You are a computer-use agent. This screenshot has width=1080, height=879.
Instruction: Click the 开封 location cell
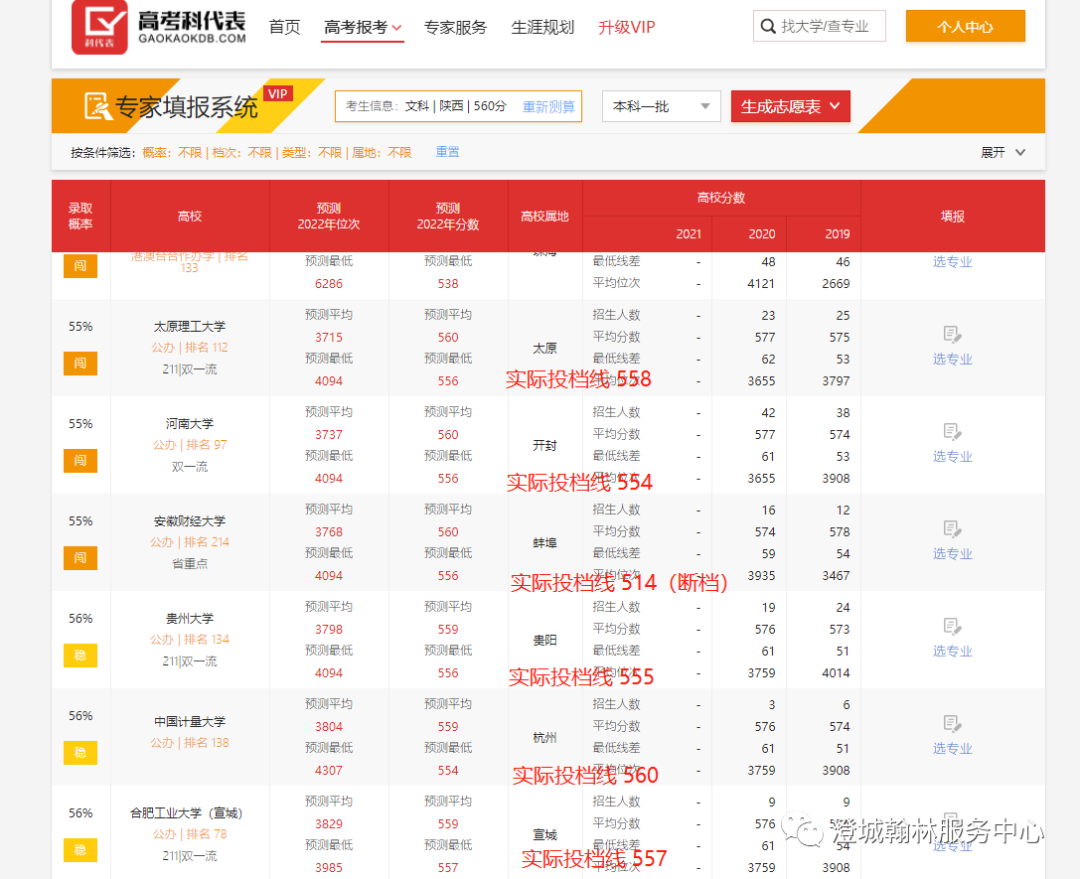click(544, 445)
